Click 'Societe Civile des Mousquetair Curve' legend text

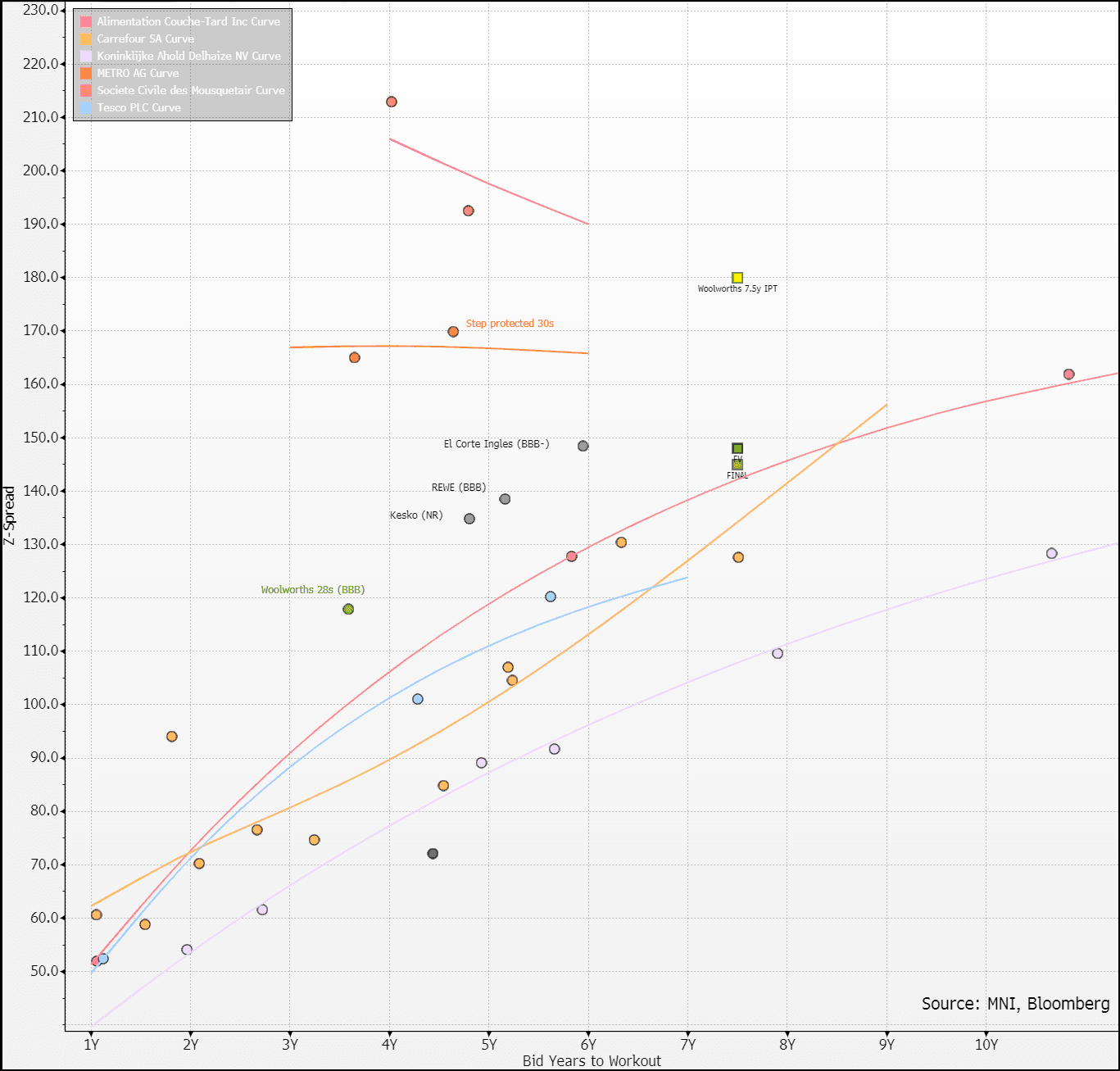191,90
